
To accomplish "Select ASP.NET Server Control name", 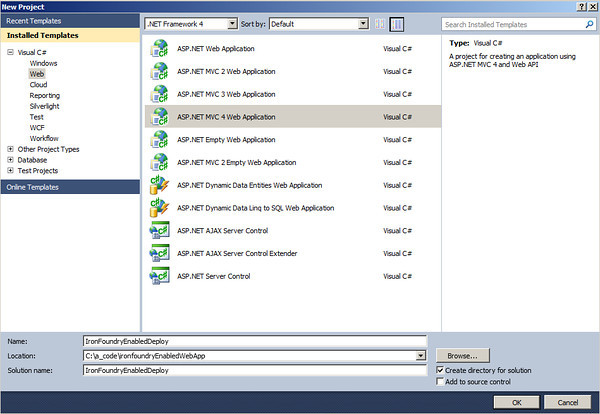I will (x=214, y=276).
